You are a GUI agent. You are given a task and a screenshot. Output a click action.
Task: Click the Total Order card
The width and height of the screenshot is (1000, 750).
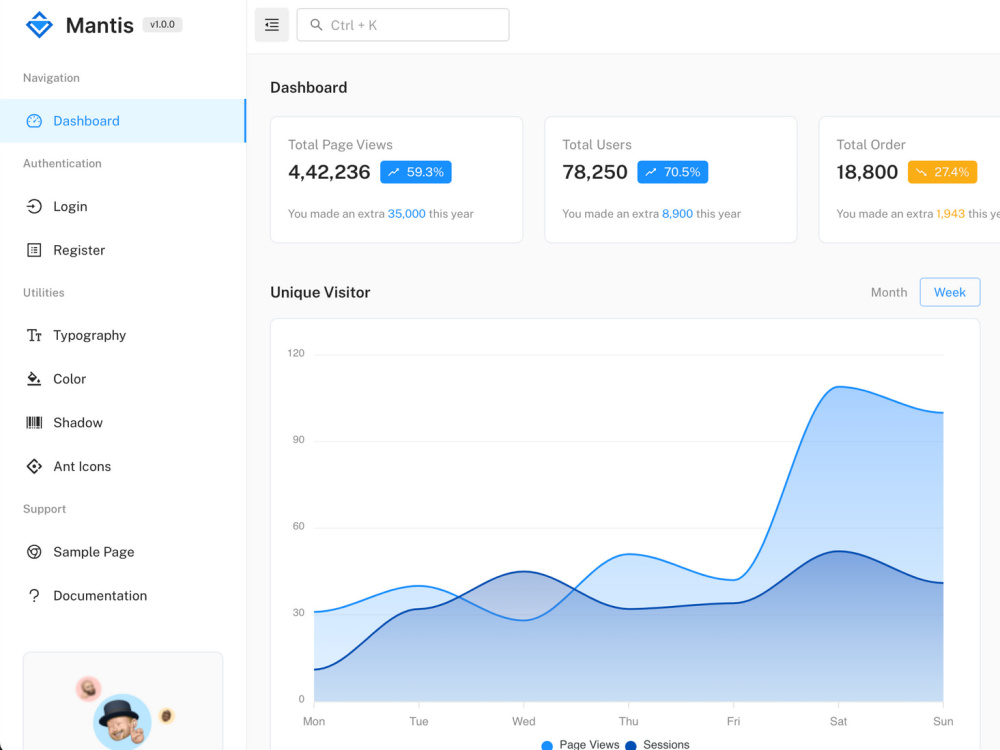coord(909,179)
